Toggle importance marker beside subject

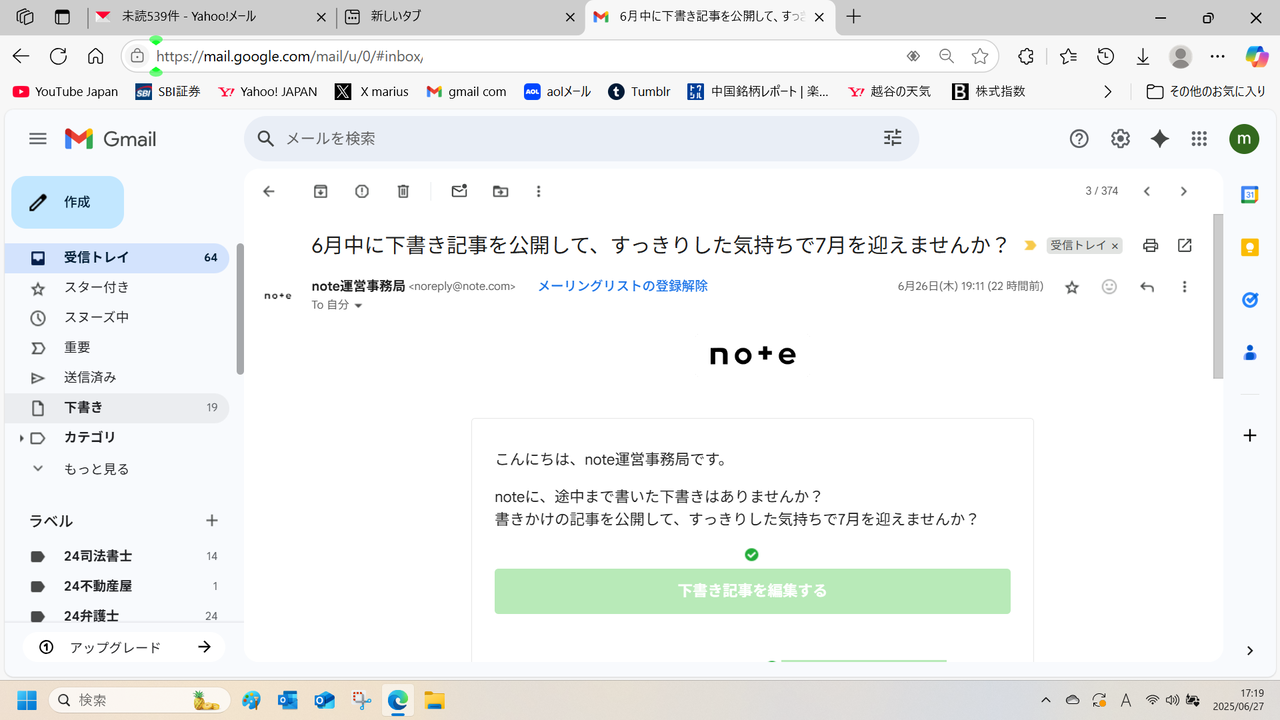(x=1030, y=245)
